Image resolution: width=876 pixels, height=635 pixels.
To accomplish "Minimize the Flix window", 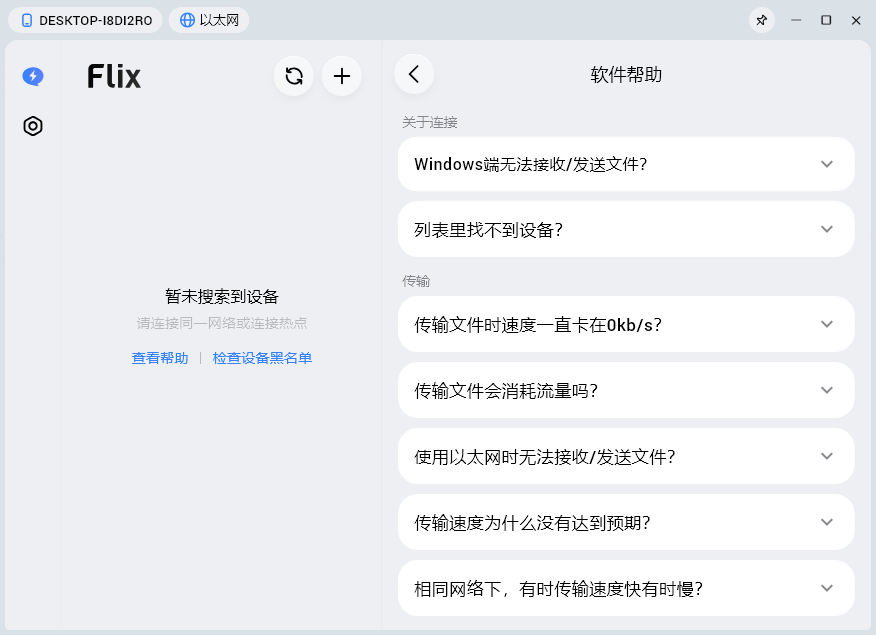I will coord(796,21).
